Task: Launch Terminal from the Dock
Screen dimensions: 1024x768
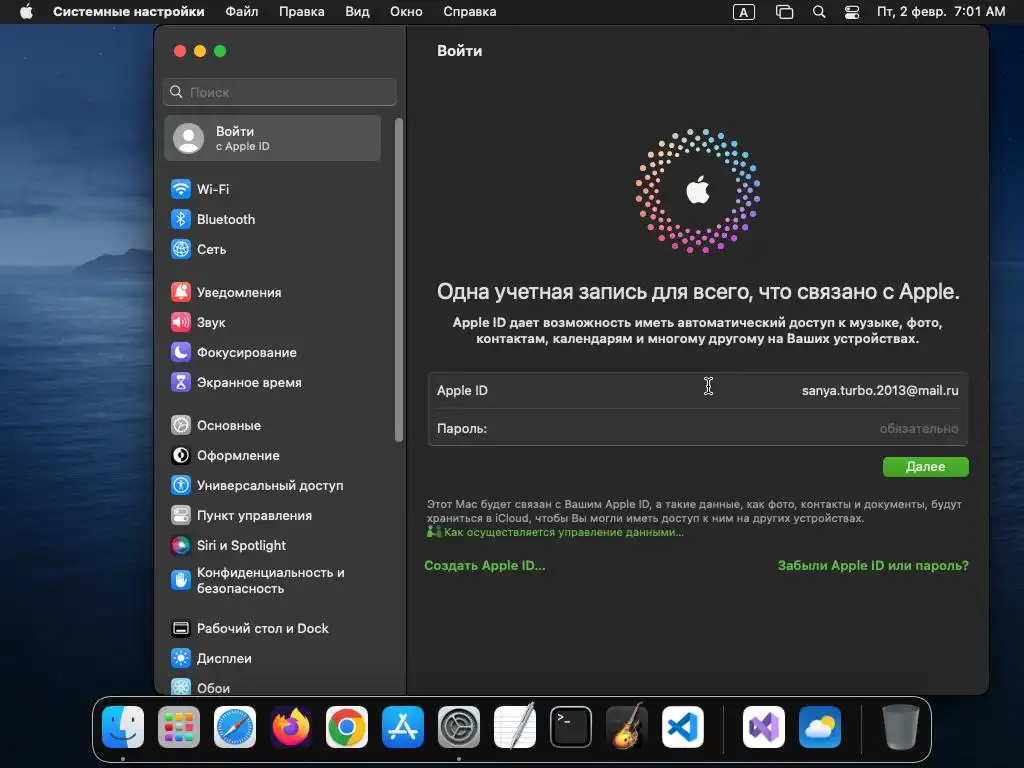Action: click(571, 727)
